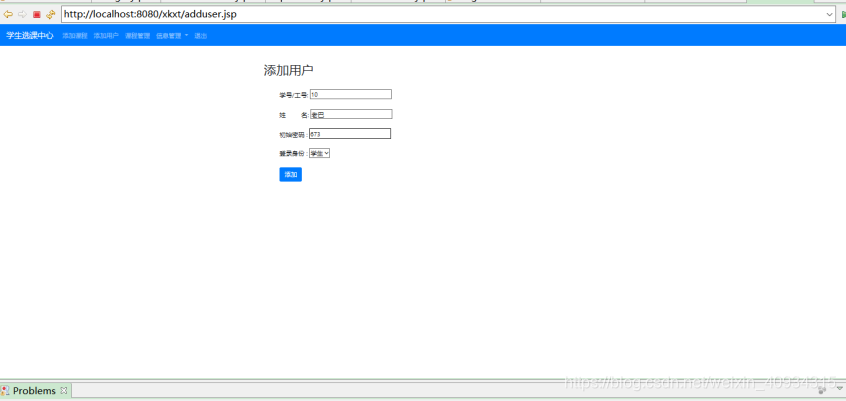
Task: Refresh the page with the yellow arrows icon
Action: [x=51, y=15]
